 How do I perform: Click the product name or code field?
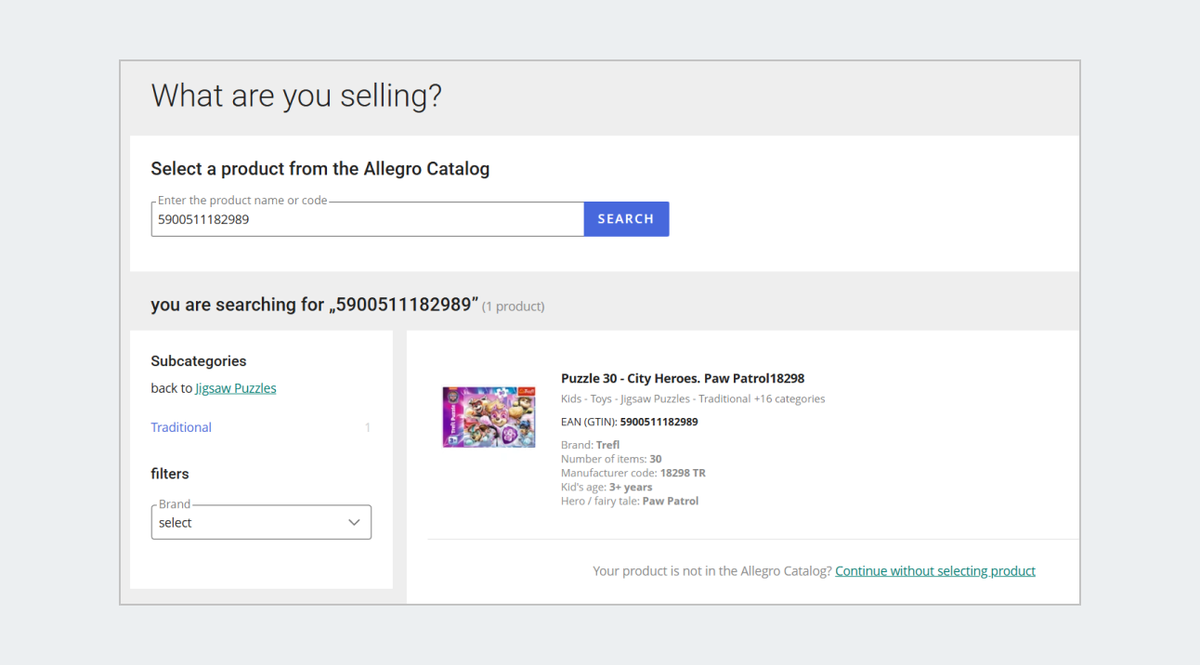[x=367, y=220]
